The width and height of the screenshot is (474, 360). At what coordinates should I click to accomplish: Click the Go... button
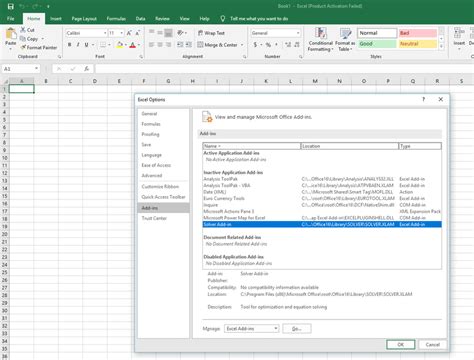coord(297,329)
